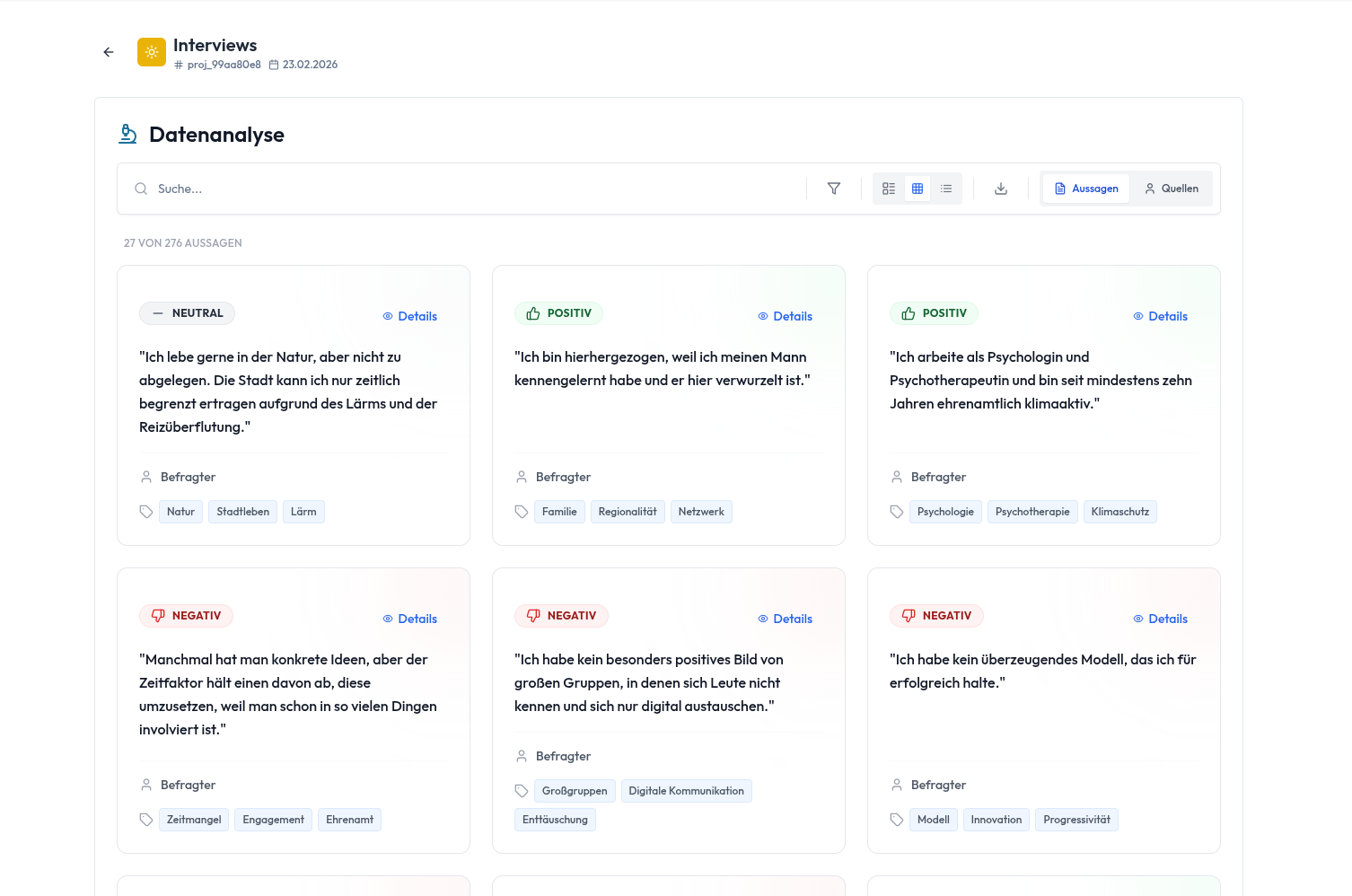1352x896 pixels.
Task: Switch to the list view layout
Action: (946, 189)
